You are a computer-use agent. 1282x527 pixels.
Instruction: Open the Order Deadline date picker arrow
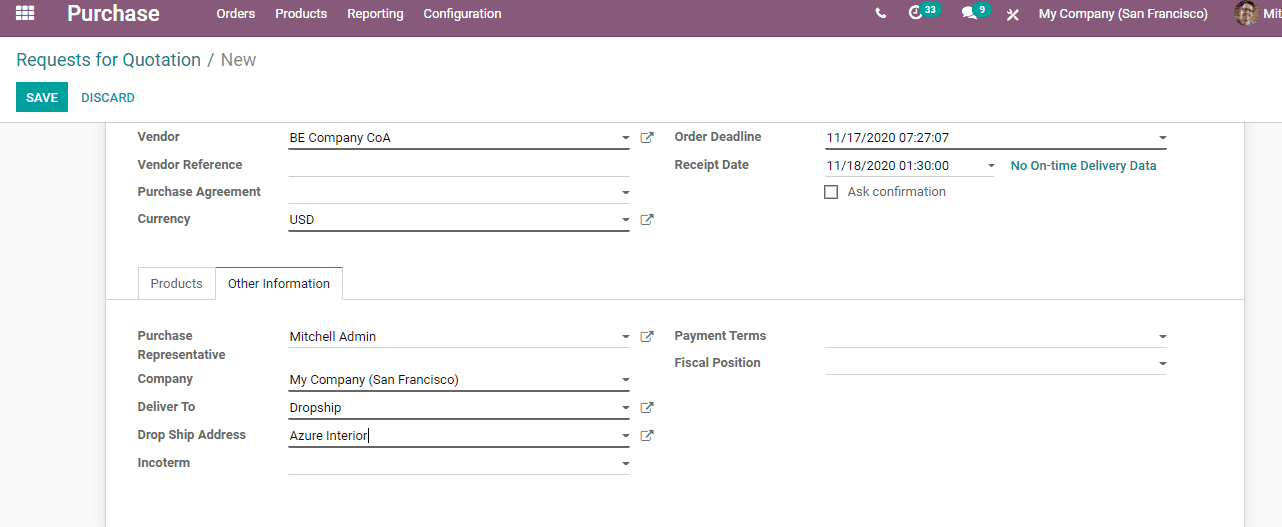coord(1162,138)
